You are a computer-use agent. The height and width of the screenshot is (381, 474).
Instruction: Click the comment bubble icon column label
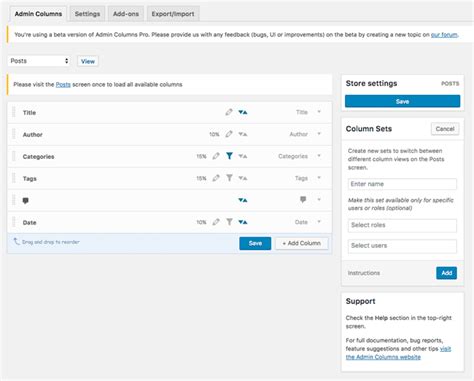pos(25,201)
